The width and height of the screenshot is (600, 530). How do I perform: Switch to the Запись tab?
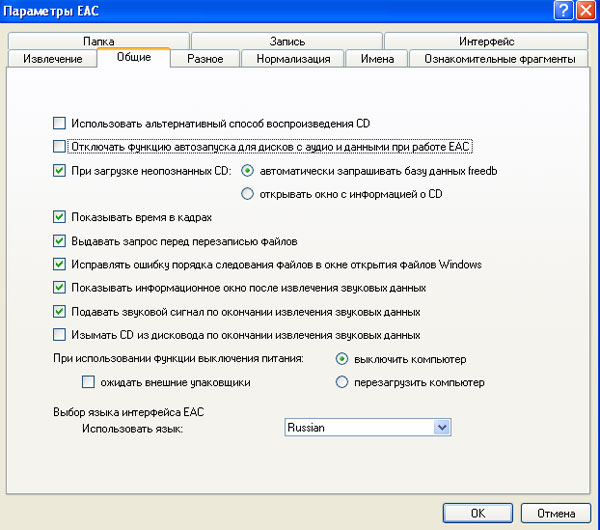click(287, 42)
